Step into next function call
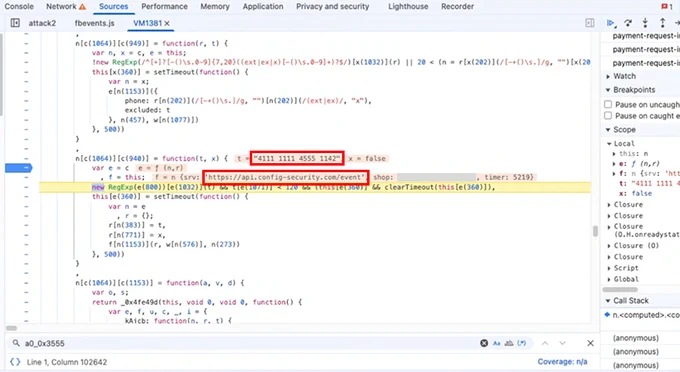Viewport: 680px width, 372px height. (x=645, y=23)
